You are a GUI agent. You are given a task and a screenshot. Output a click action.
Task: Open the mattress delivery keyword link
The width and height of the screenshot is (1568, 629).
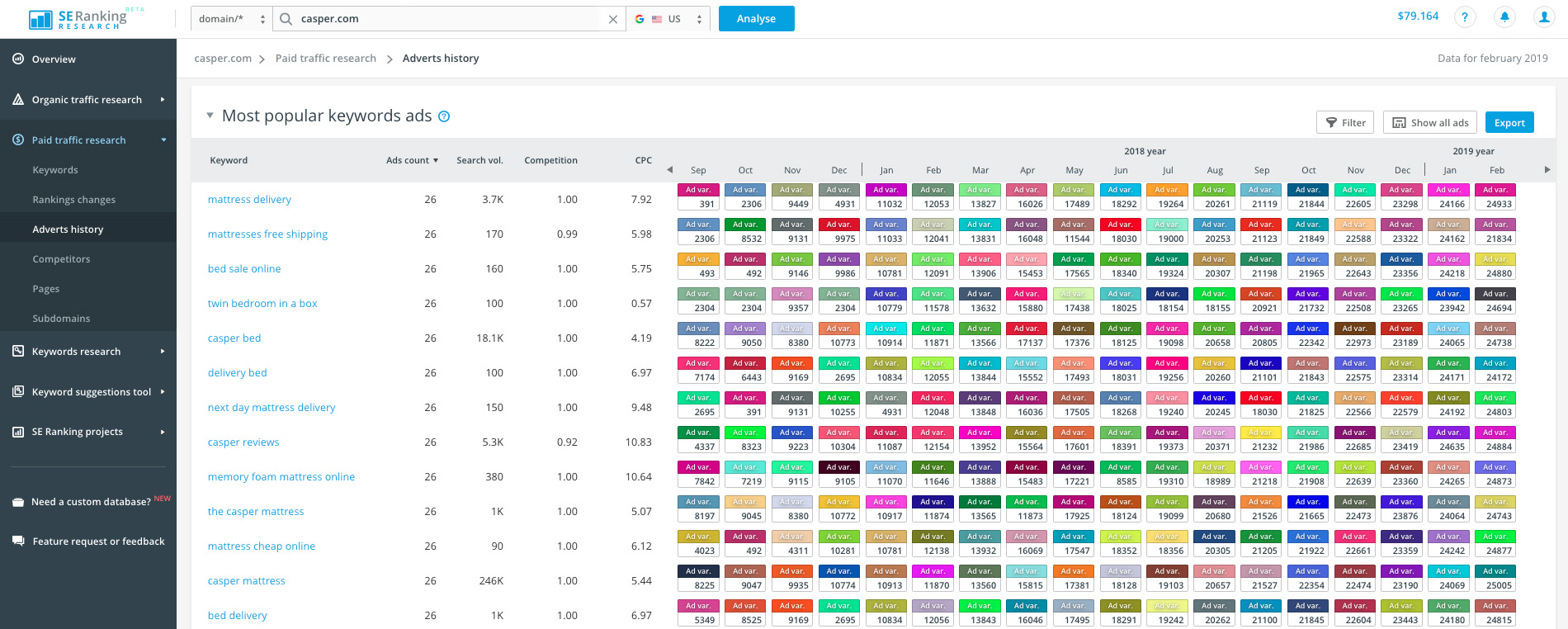coord(249,200)
